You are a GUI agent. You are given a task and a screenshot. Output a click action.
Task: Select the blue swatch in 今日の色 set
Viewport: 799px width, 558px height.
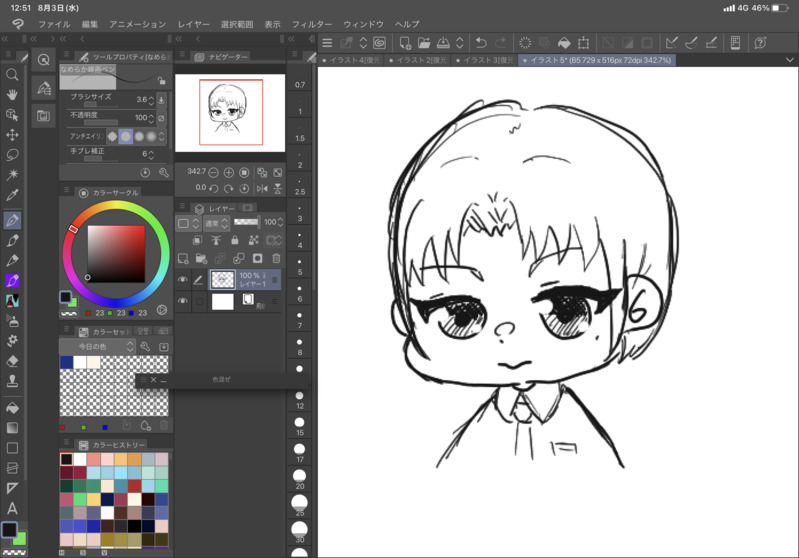[67, 362]
